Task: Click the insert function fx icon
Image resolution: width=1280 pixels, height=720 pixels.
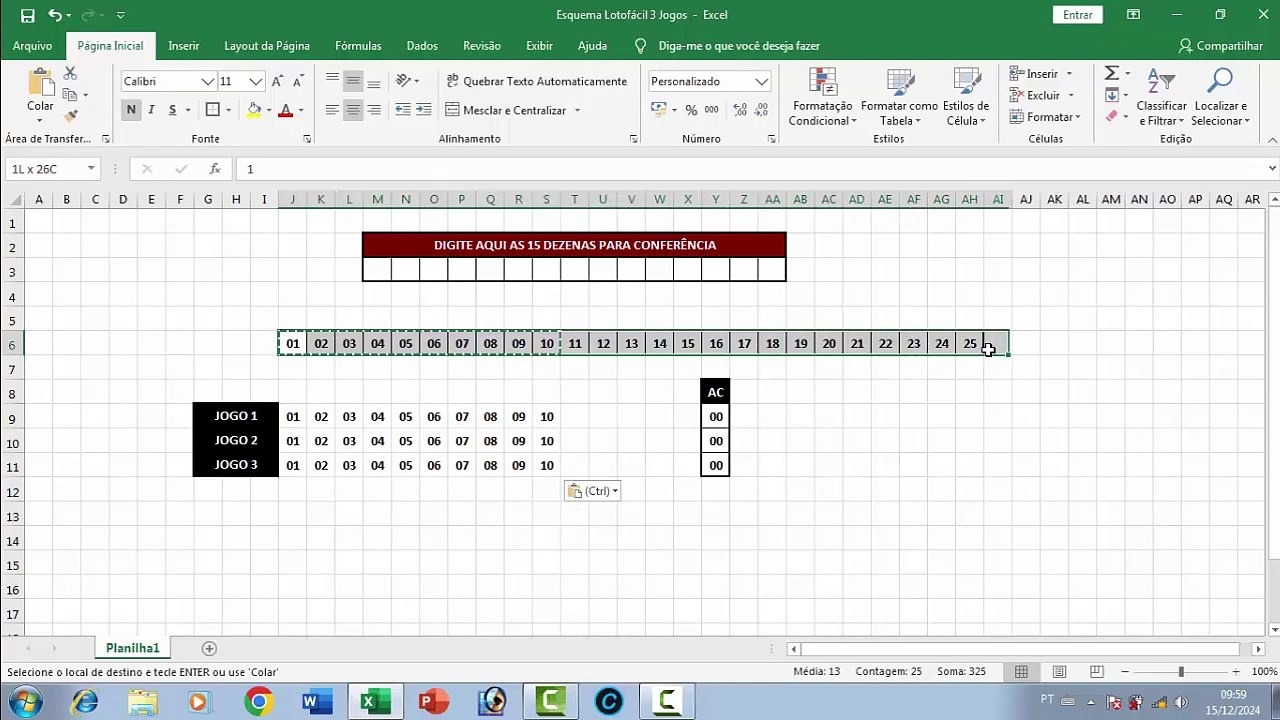Action: coord(215,169)
